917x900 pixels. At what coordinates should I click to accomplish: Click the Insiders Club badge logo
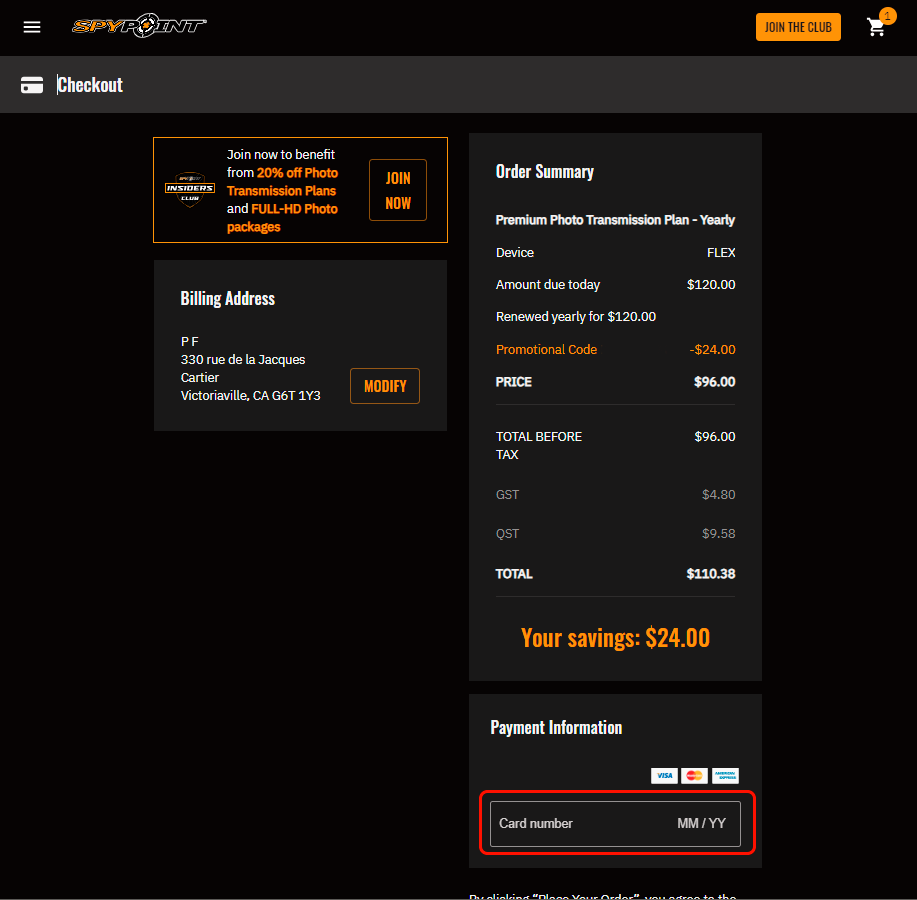(x=190, y=189)
